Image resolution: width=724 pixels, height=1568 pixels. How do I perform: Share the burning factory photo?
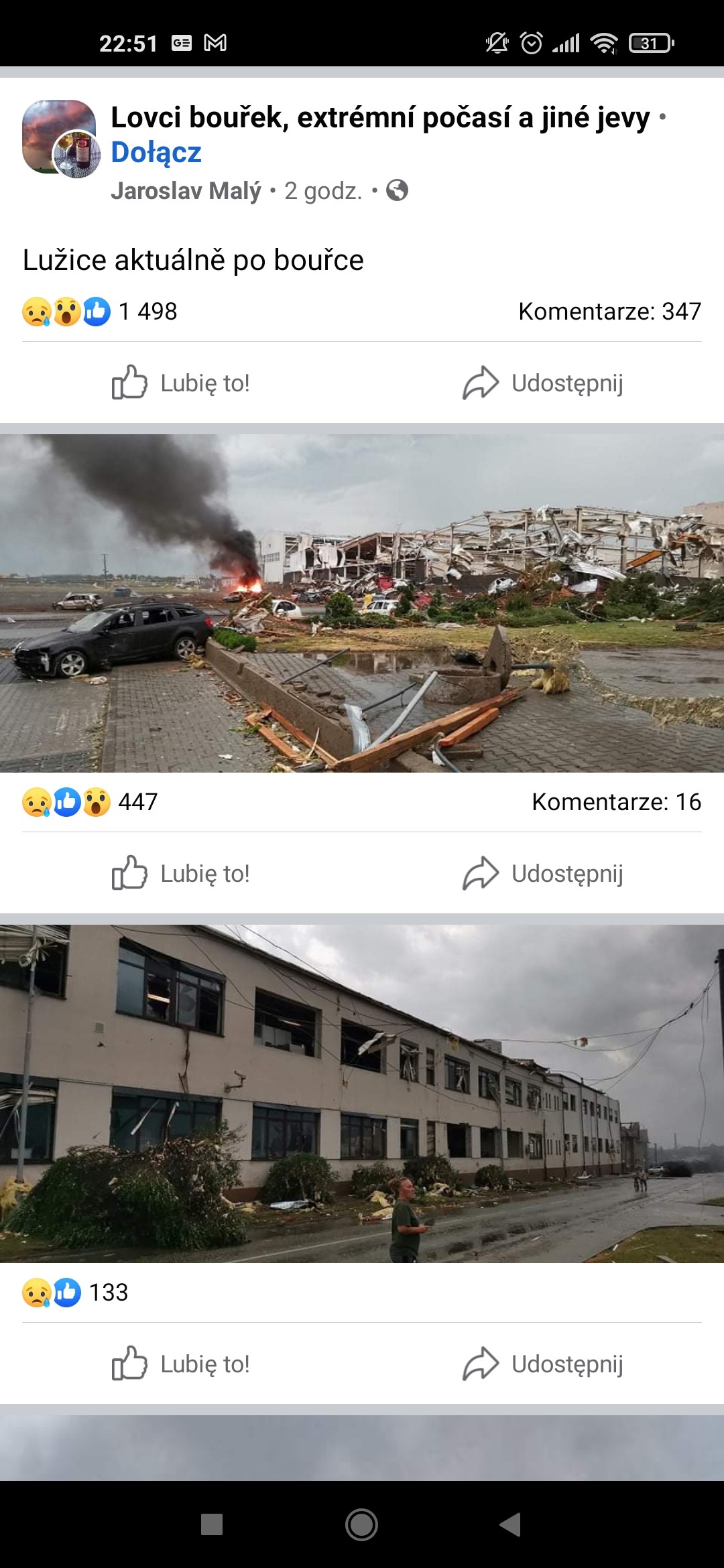pos(543,874)
